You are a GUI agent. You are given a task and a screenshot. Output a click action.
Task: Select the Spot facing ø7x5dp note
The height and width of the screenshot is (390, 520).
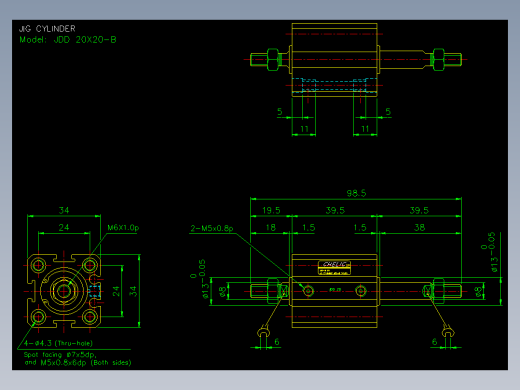point(60,355)
